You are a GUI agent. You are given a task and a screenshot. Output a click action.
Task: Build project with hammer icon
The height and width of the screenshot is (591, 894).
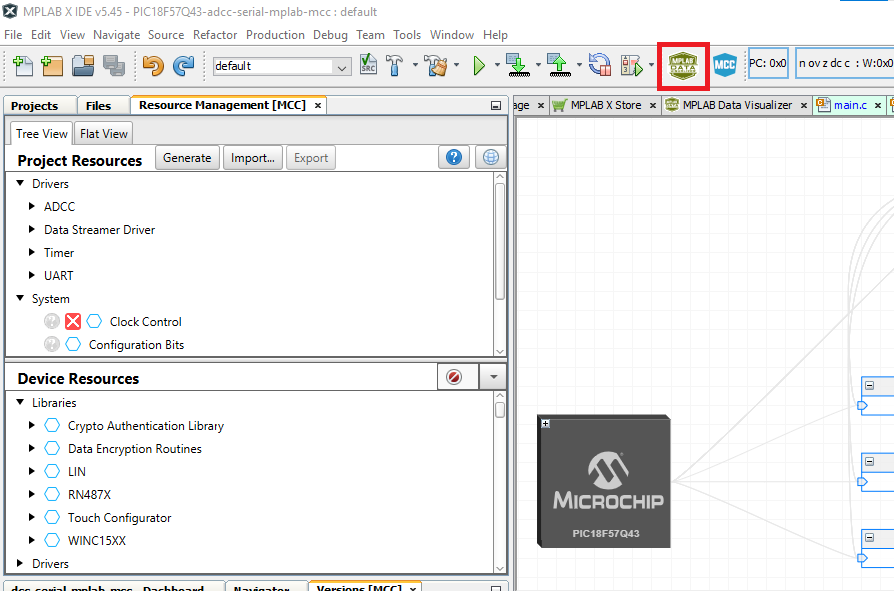tap(394, 65)
